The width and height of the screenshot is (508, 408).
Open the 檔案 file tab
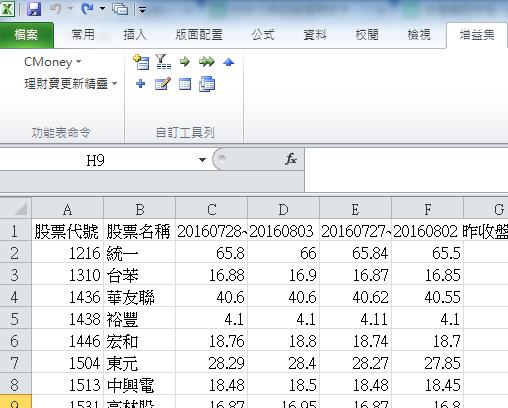coord(26,35)
